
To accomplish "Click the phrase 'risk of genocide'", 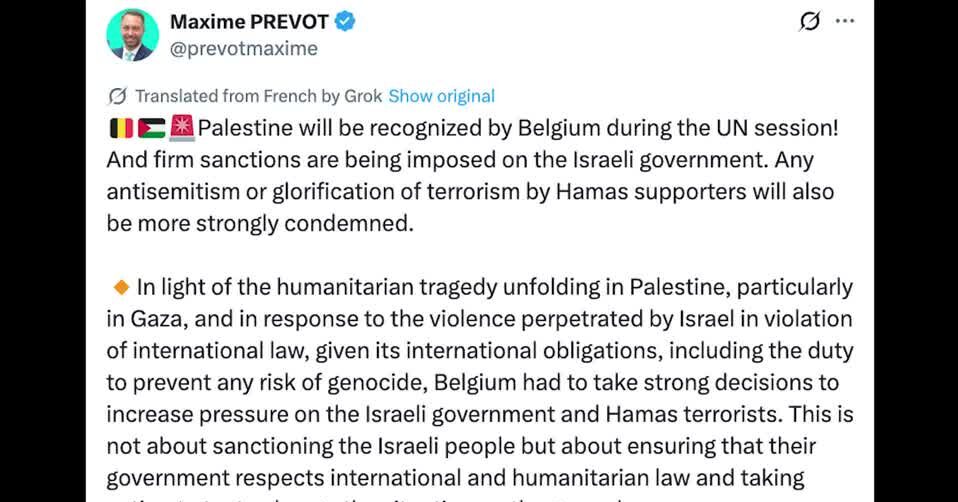I will pos(299,383).
